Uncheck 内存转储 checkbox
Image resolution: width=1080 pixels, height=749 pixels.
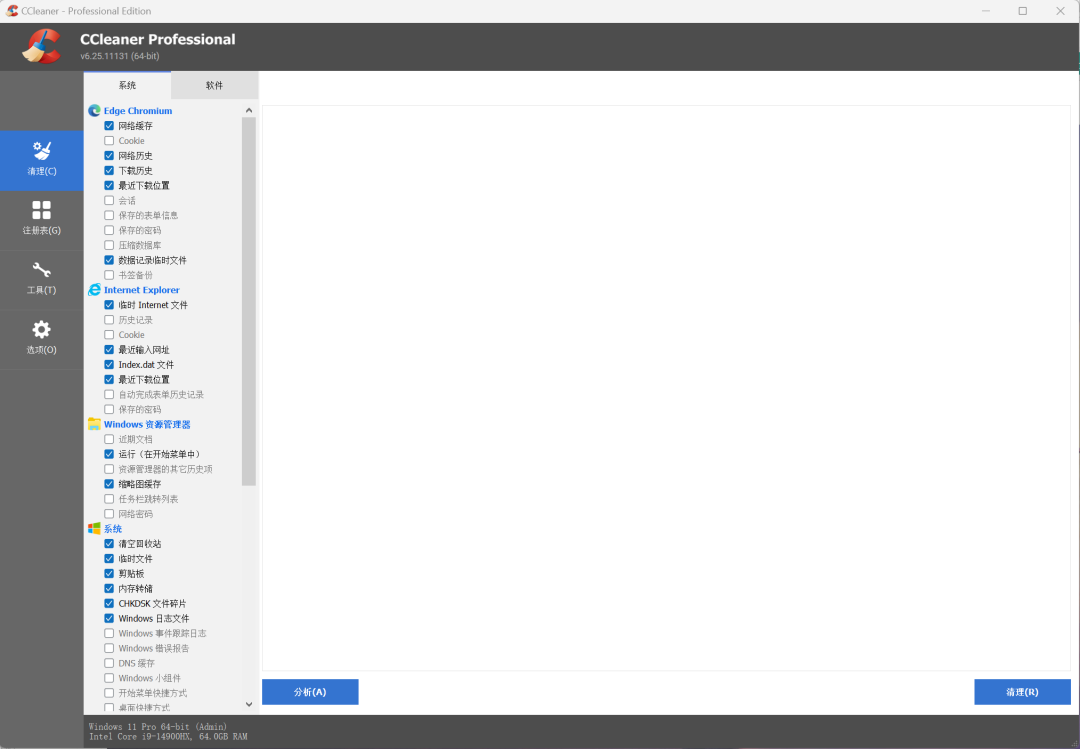pyautogui.click(x=109, y=588)
